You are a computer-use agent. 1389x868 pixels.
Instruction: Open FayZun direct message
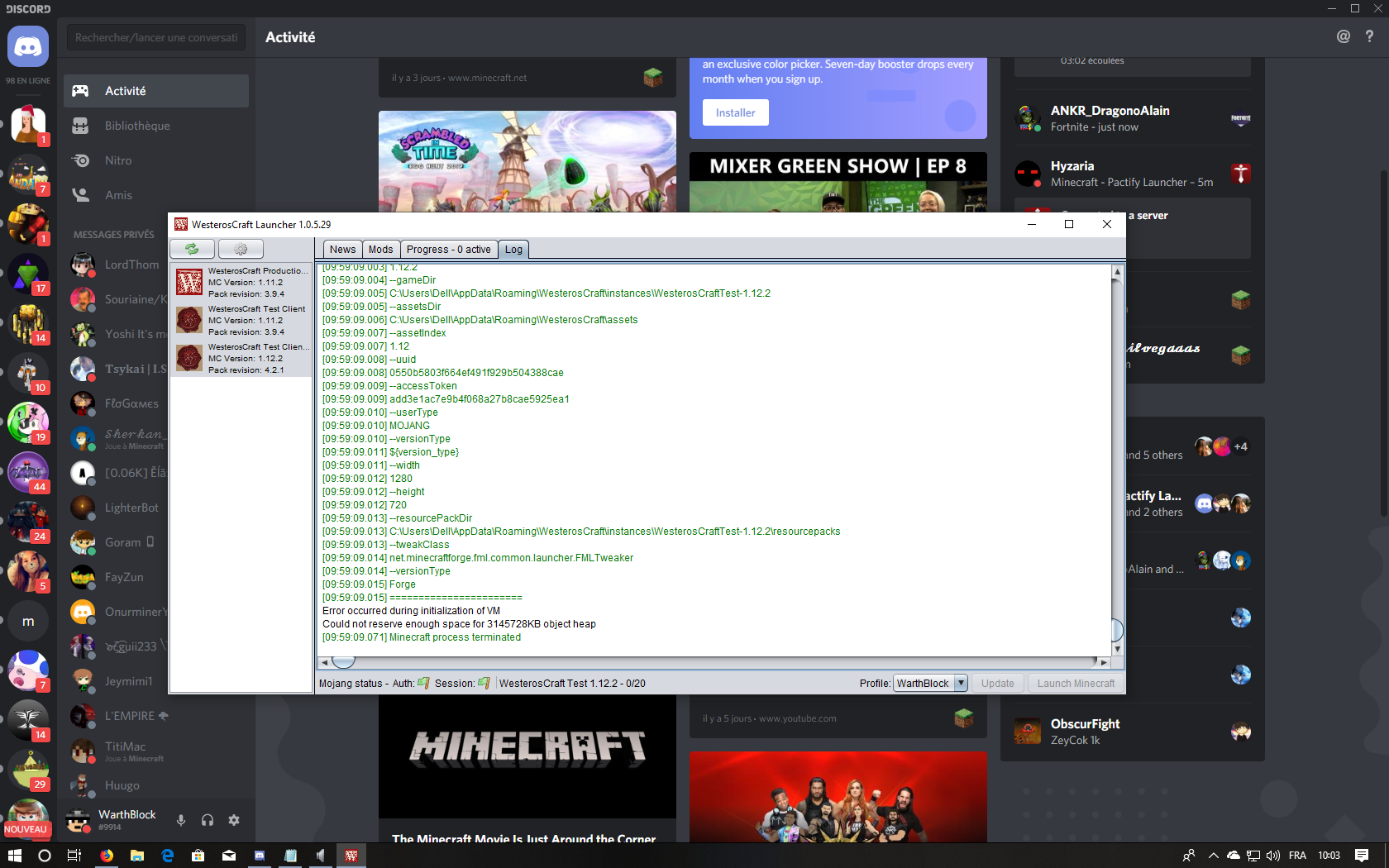(x=118, y=577)
